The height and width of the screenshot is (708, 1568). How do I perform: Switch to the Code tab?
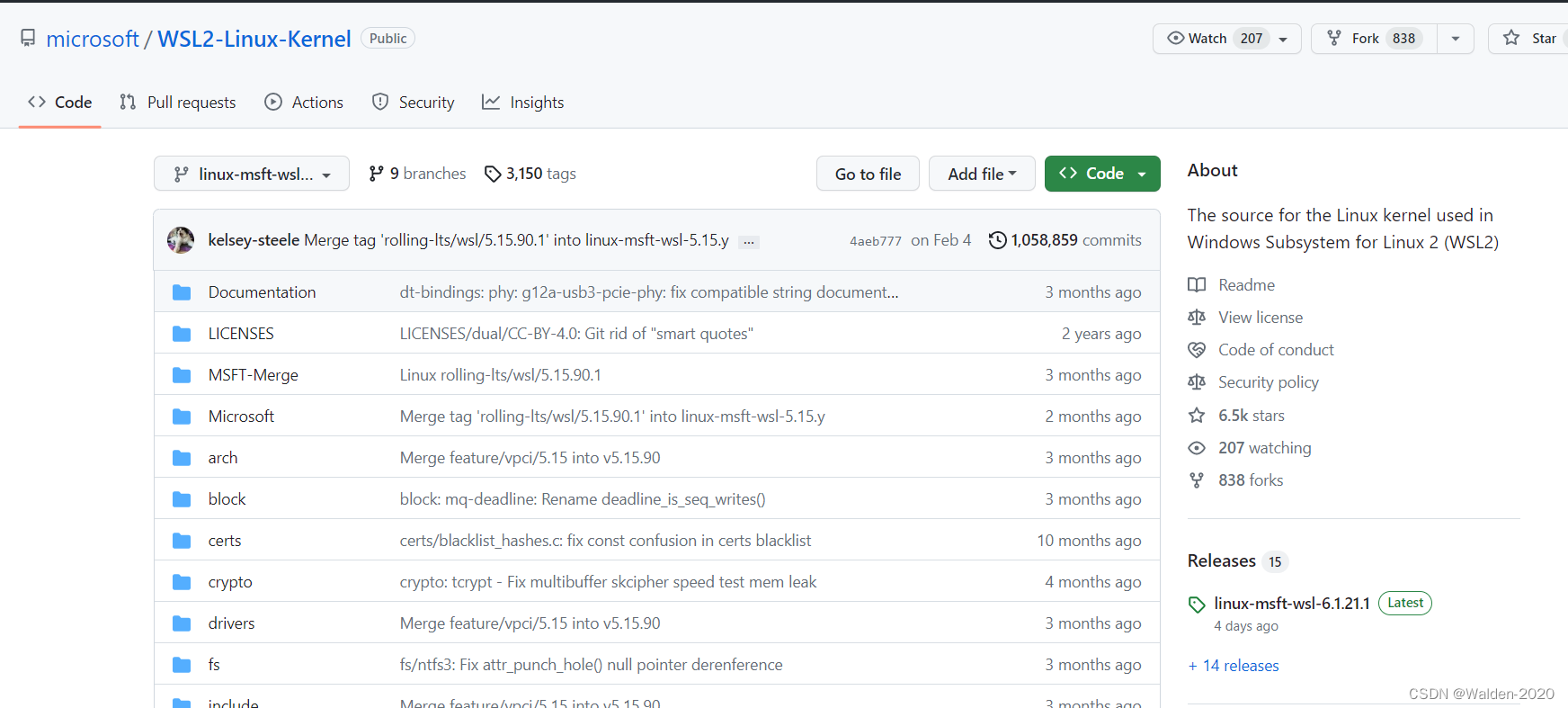(60, 103)
